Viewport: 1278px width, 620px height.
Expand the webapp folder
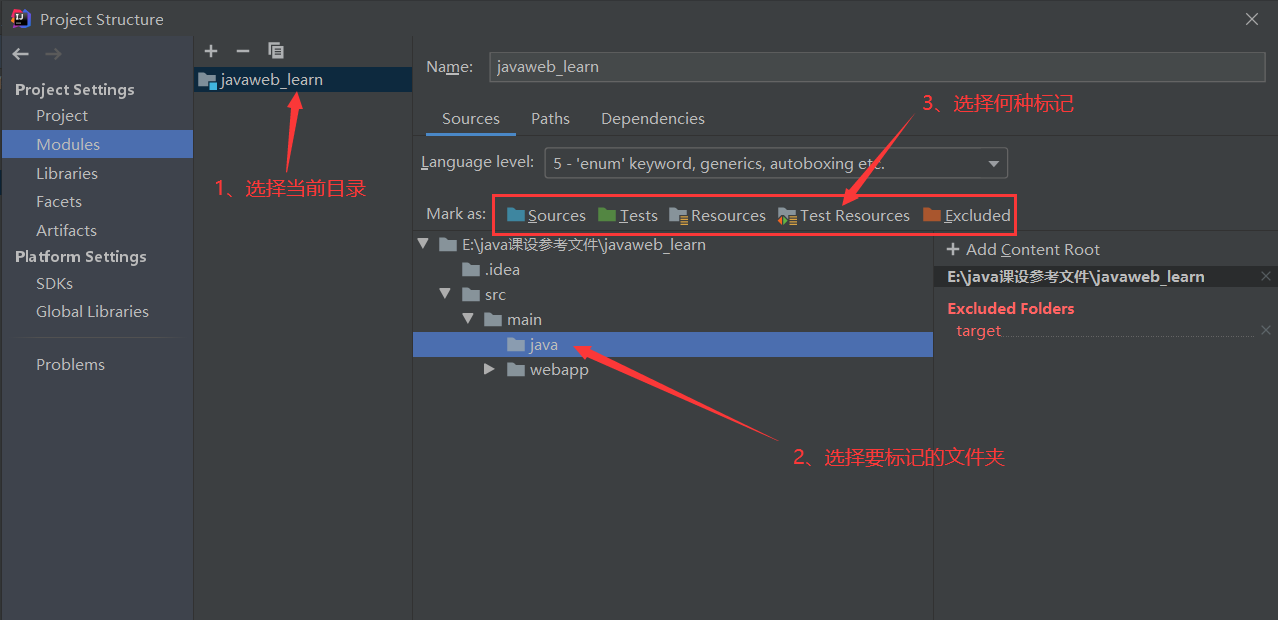pyautogui.click(x=489, y=369)
